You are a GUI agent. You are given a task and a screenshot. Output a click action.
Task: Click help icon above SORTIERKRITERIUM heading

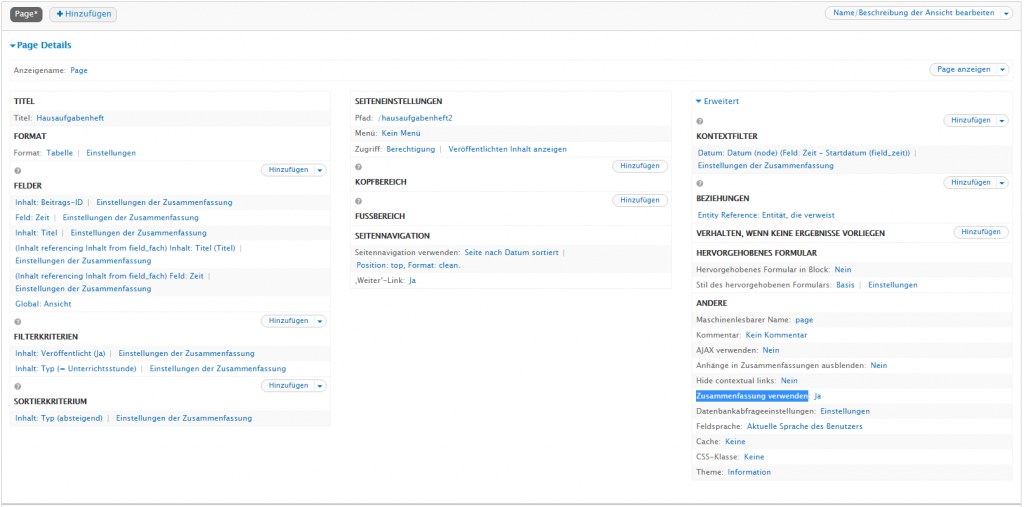point(18,386)
